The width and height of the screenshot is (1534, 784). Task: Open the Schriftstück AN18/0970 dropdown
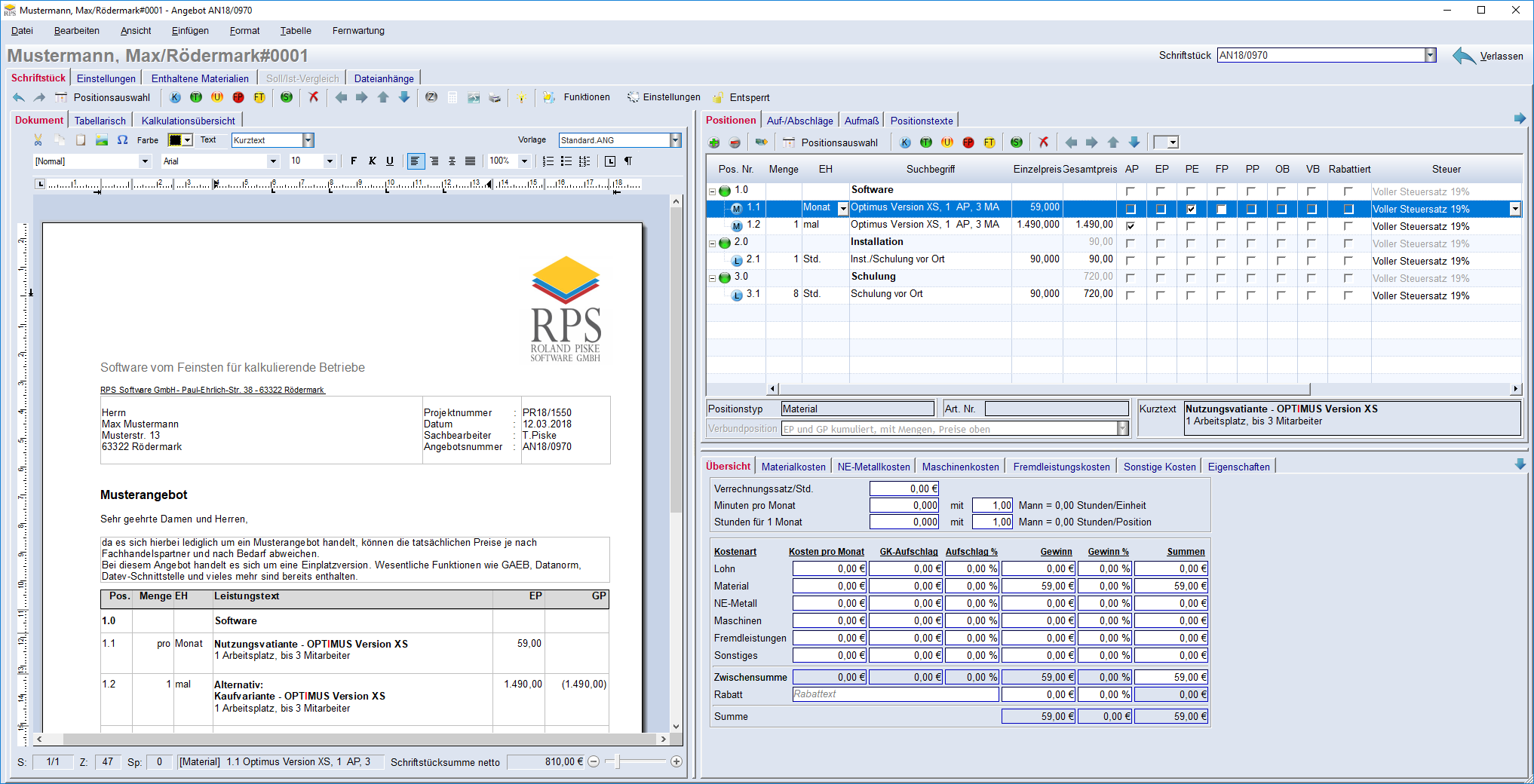[x=1430, y=55]
